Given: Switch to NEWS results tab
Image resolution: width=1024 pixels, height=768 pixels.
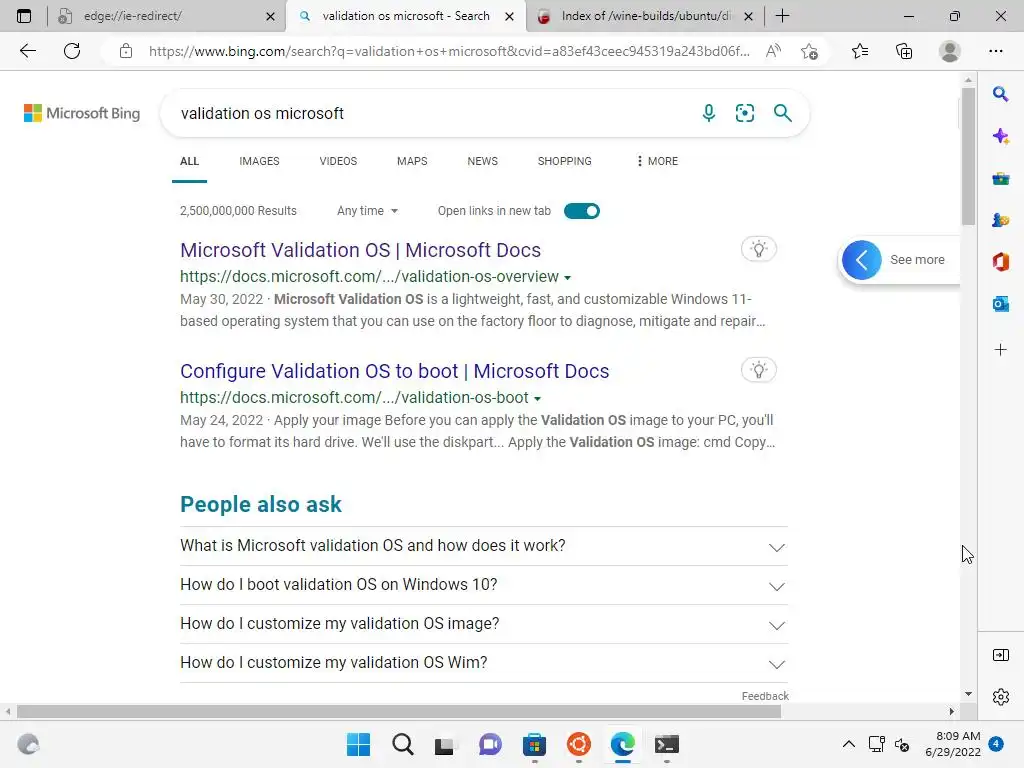Looking at the screenshot, I should pyautogui.click(x=483, y=161).
